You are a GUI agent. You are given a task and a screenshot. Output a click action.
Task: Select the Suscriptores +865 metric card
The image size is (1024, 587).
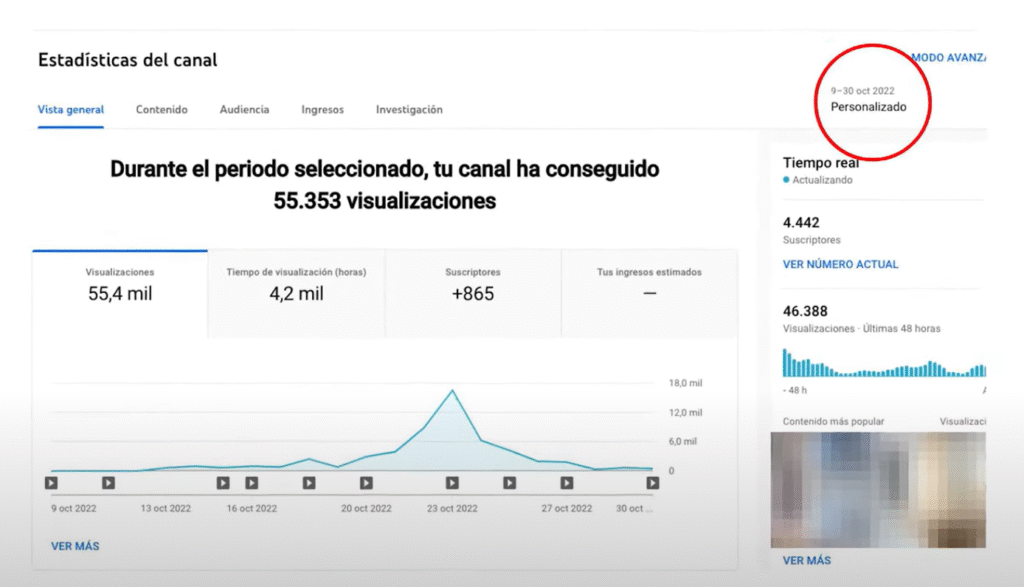coord(473,294)
